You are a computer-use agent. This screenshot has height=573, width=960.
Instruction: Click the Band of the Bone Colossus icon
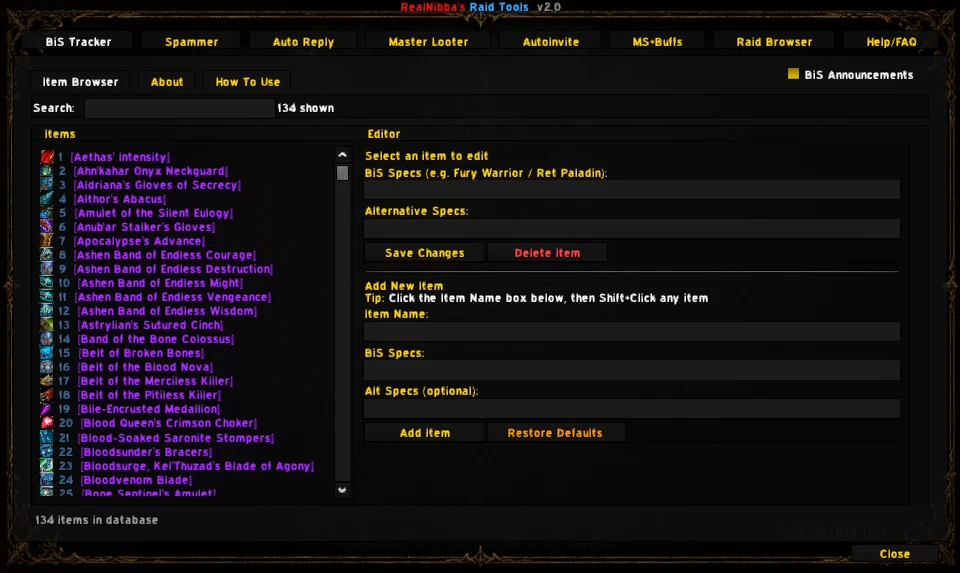47,339
